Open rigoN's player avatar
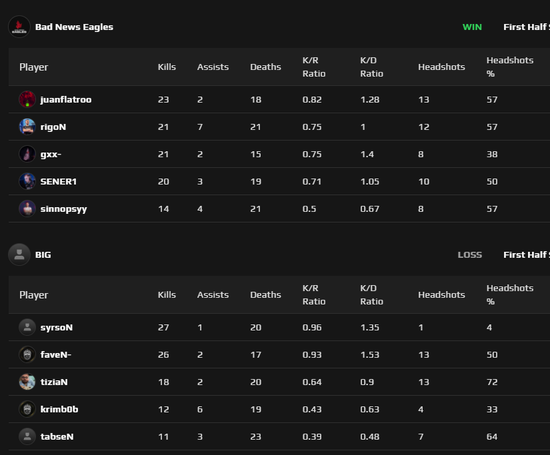The width and height of the screenshot is (550, 455). 27,127
